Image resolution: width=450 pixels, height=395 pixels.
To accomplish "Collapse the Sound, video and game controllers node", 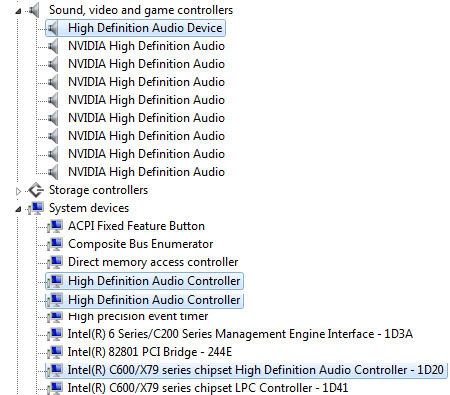I will click(x=18, y=12).
